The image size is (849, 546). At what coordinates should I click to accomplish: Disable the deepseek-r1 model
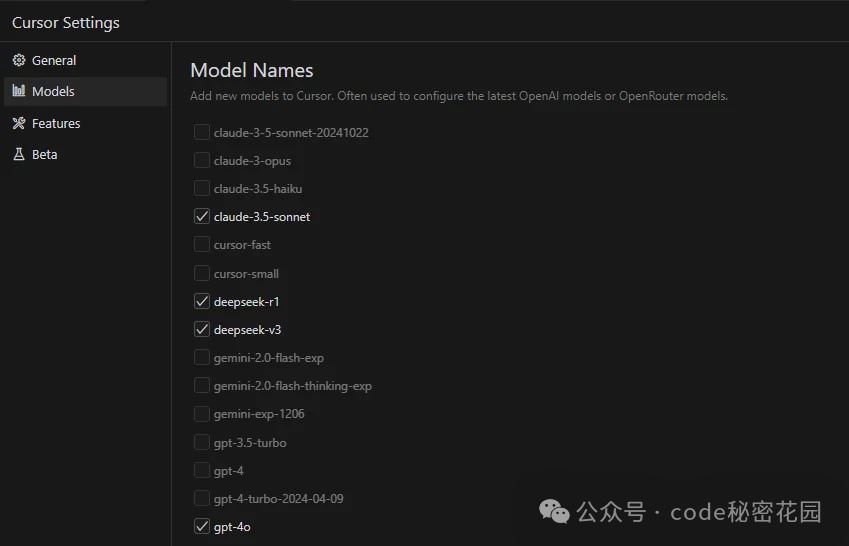pos(202,301)
